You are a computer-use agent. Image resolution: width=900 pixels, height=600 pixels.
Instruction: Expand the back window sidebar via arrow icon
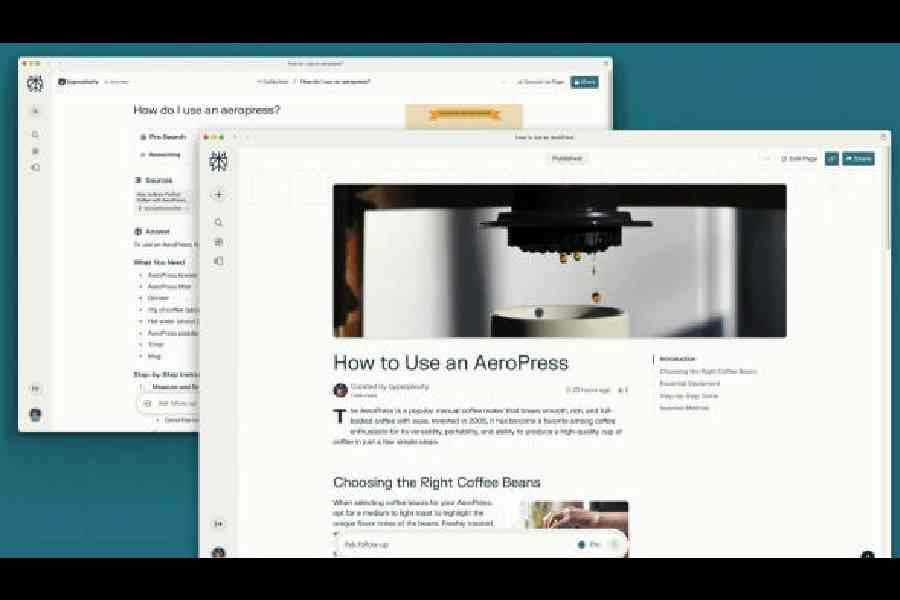35,389
